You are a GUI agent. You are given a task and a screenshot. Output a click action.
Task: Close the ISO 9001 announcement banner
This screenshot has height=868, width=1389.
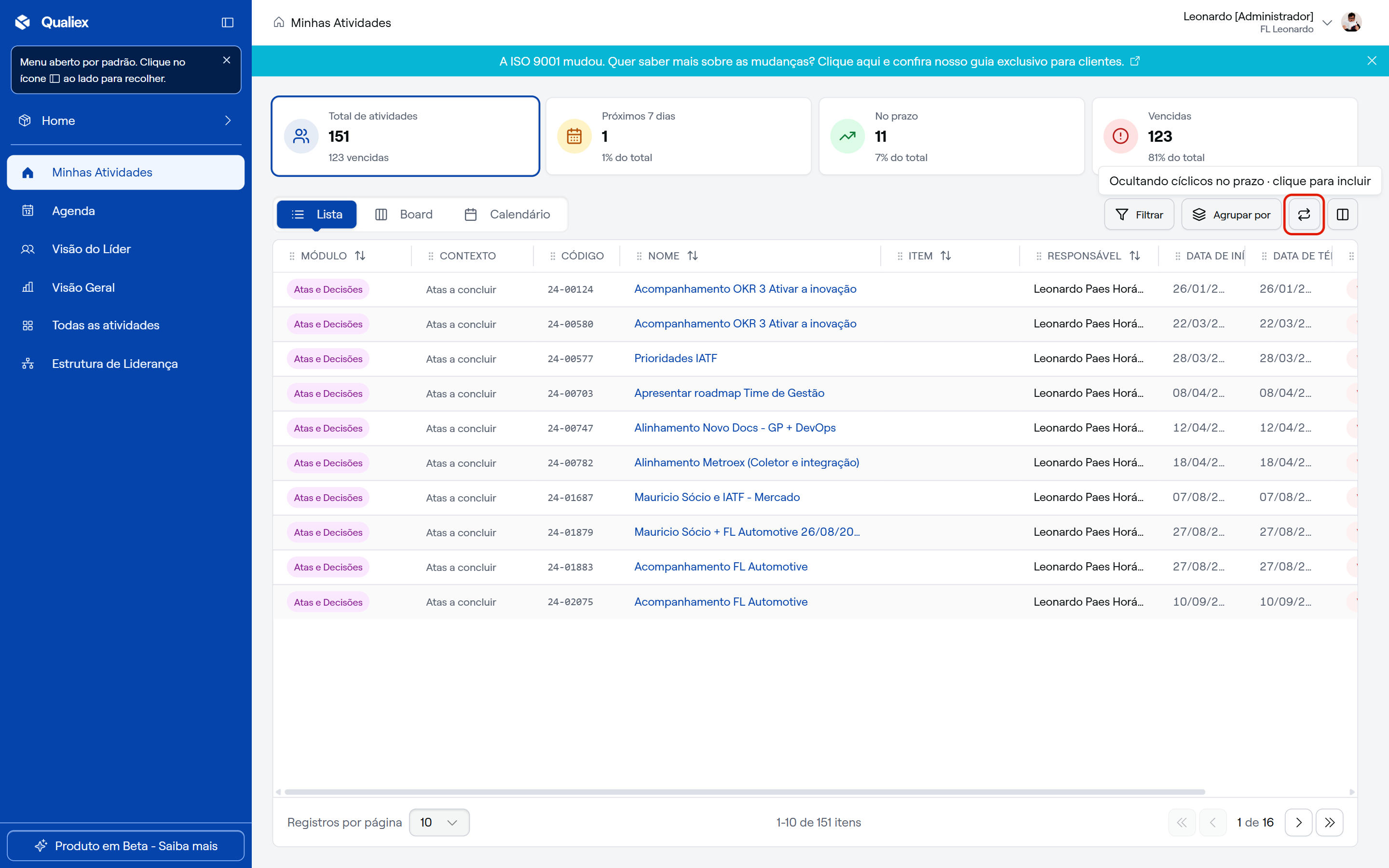(1372, 61)
